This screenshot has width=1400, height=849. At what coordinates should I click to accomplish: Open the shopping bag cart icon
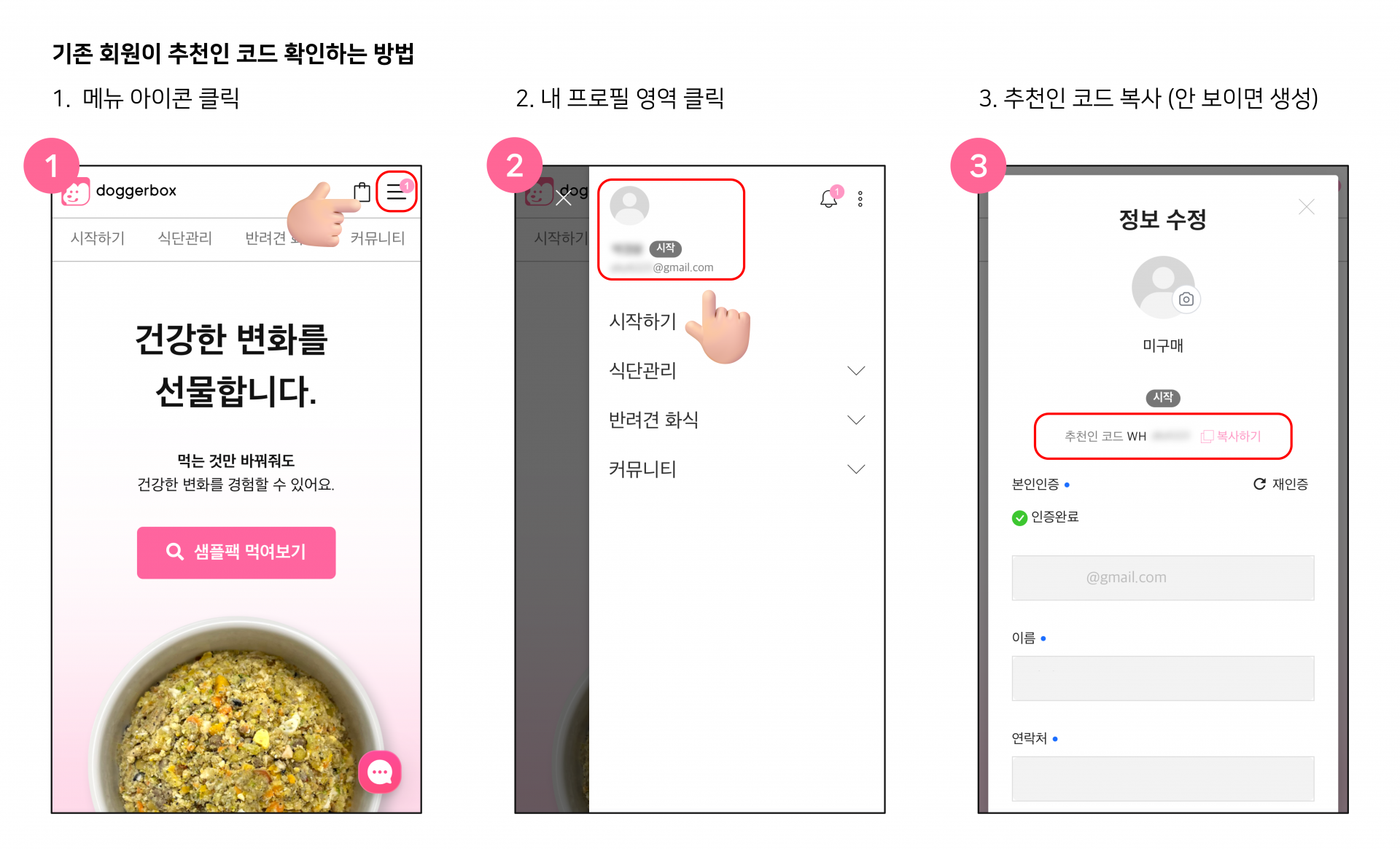pyautogui.click(x=362, y=192)
